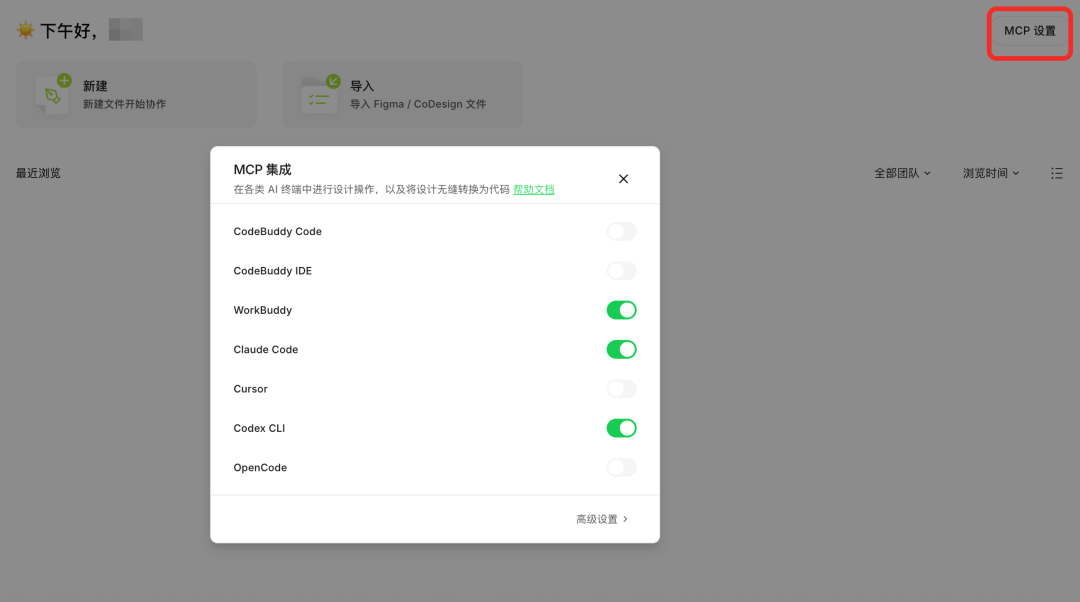The height and width of the screenshot is (602, 1080).
Task: Click the CodeBuddy IDE label
Action: [x=273, y=271]
